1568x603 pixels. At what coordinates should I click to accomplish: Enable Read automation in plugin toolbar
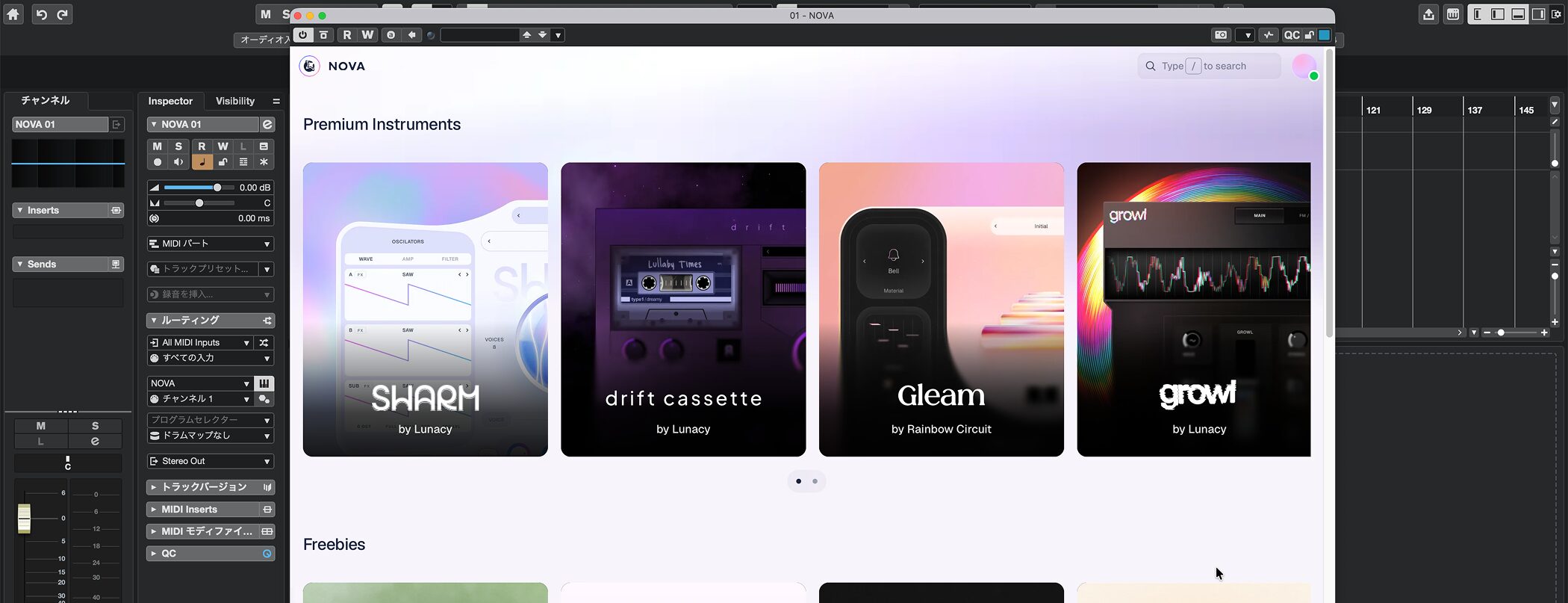coord(347,35)
